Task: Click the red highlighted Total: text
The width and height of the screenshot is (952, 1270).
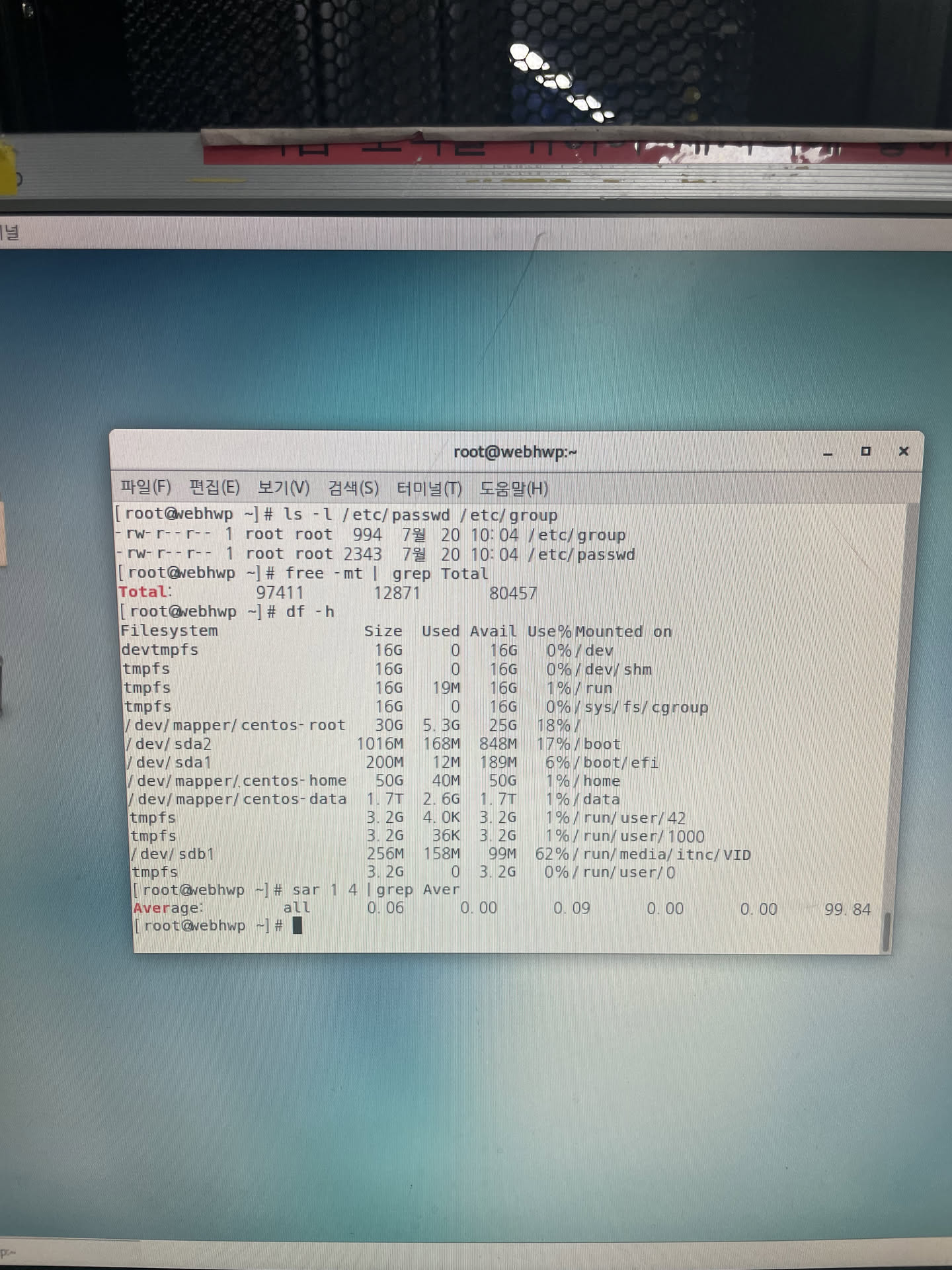Action: pos(144,592)
